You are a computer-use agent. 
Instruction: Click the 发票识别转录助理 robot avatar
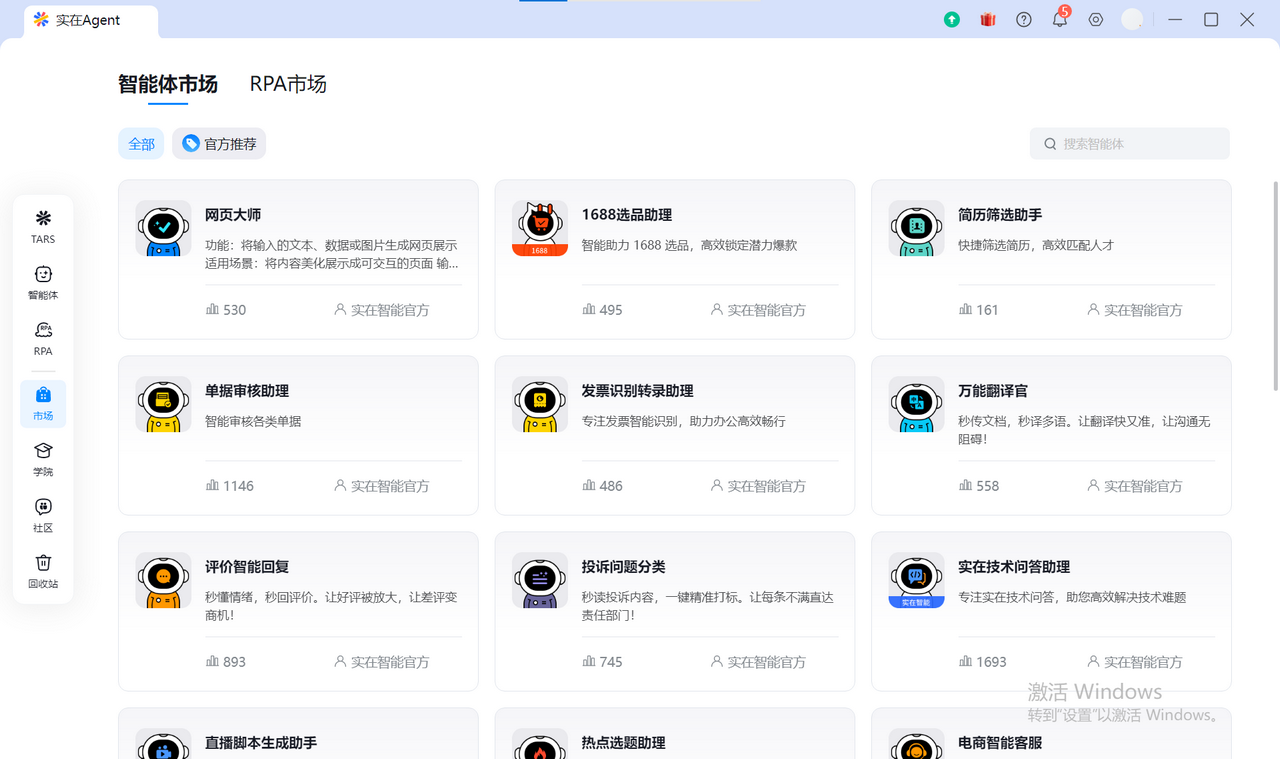540,404
